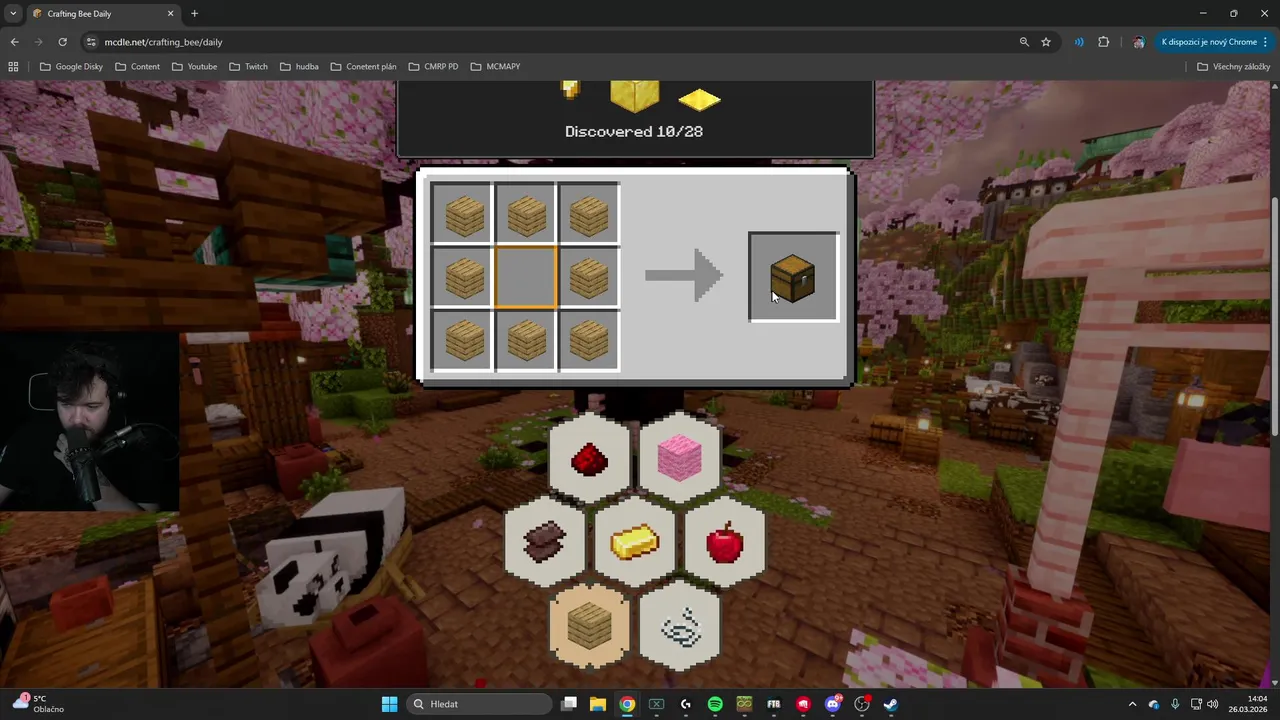Open the MCMAPY bookmark folder
1280x720 pixels.
[495, 66]
